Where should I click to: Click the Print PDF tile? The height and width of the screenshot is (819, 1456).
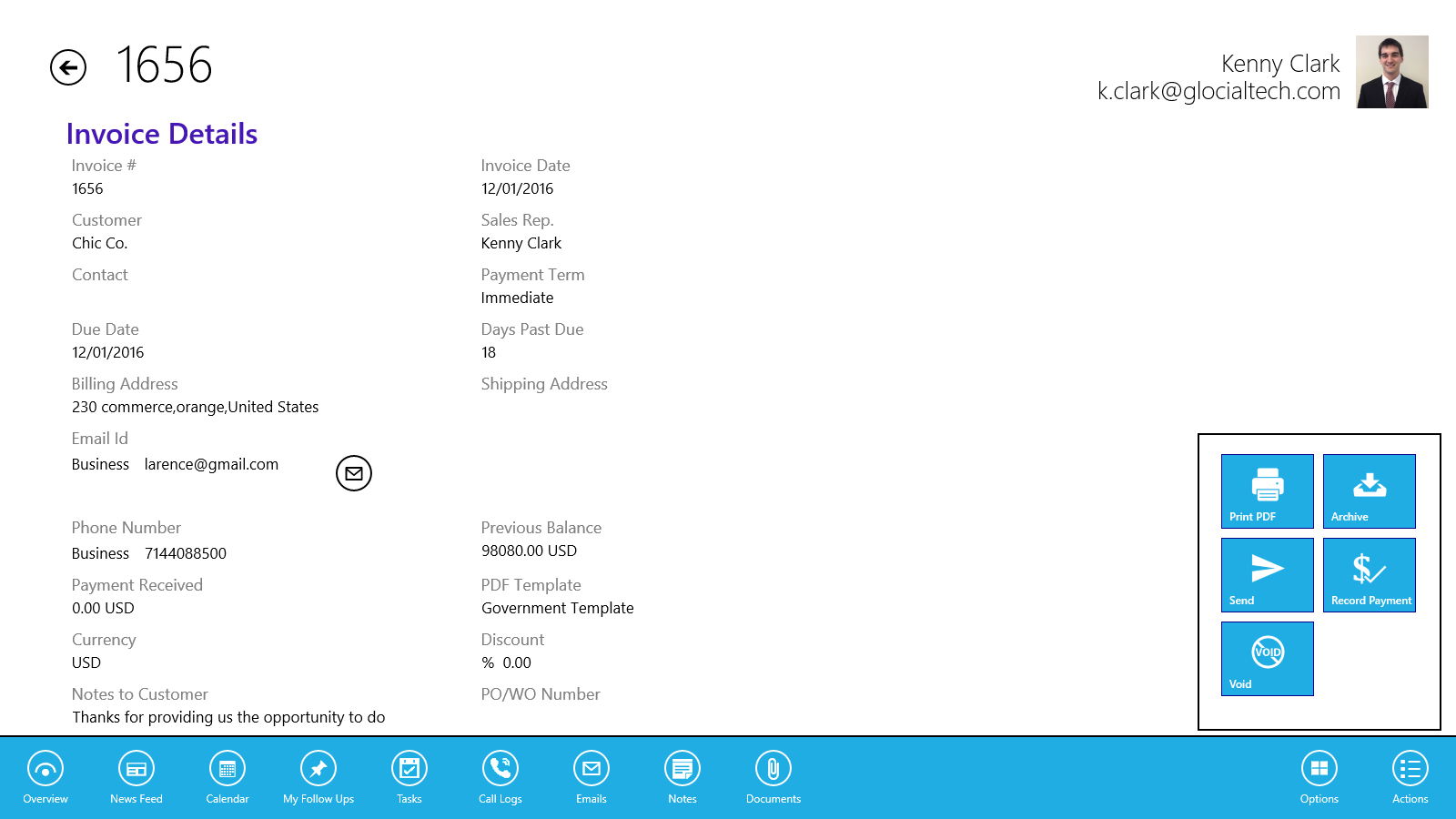[x=1268, y=491]
